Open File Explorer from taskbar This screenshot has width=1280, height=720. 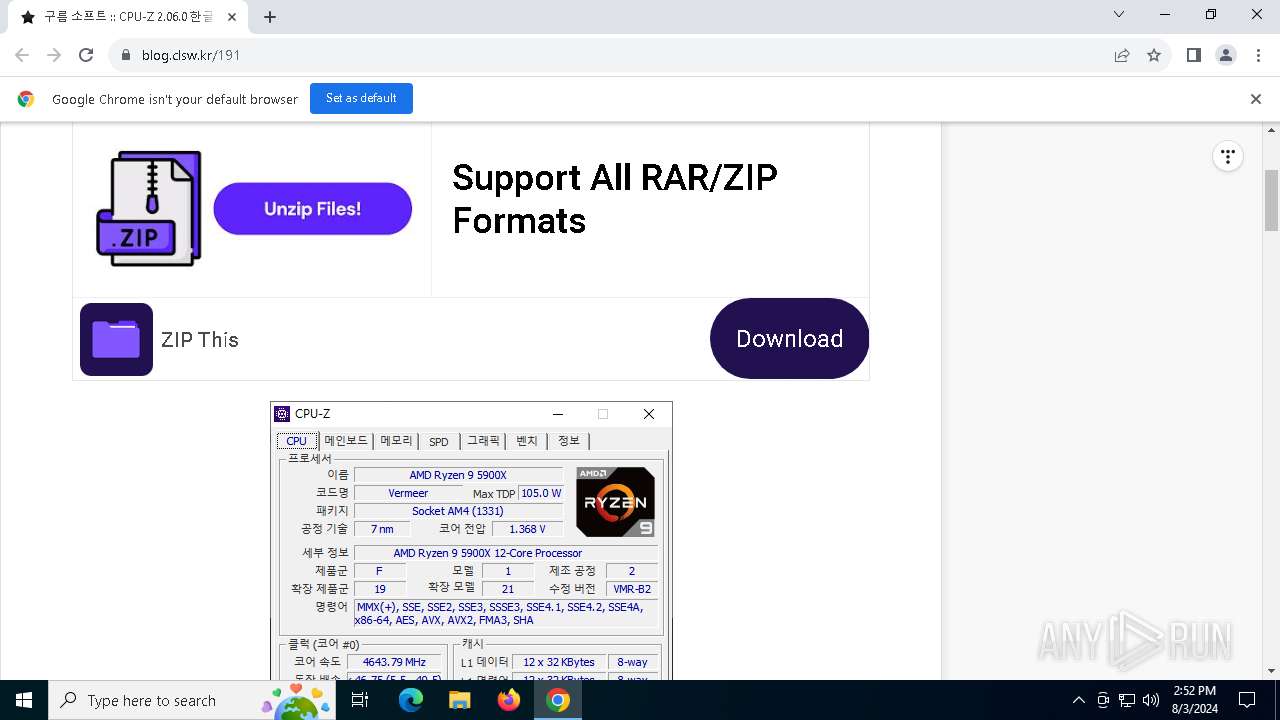[x=460, y=700]
